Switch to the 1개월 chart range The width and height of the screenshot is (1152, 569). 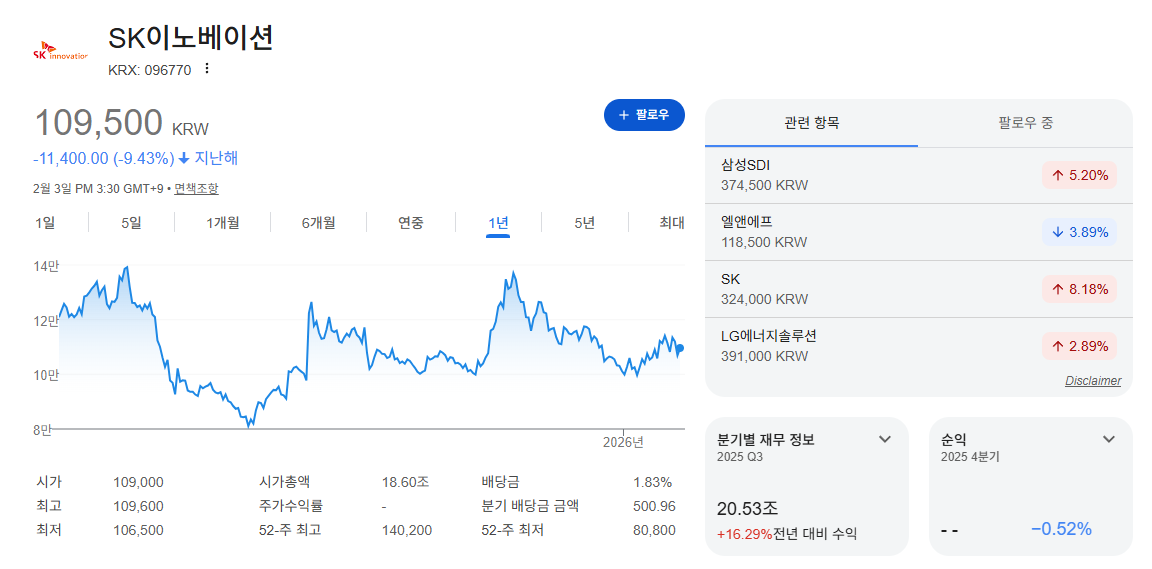(x=223, y=222)
